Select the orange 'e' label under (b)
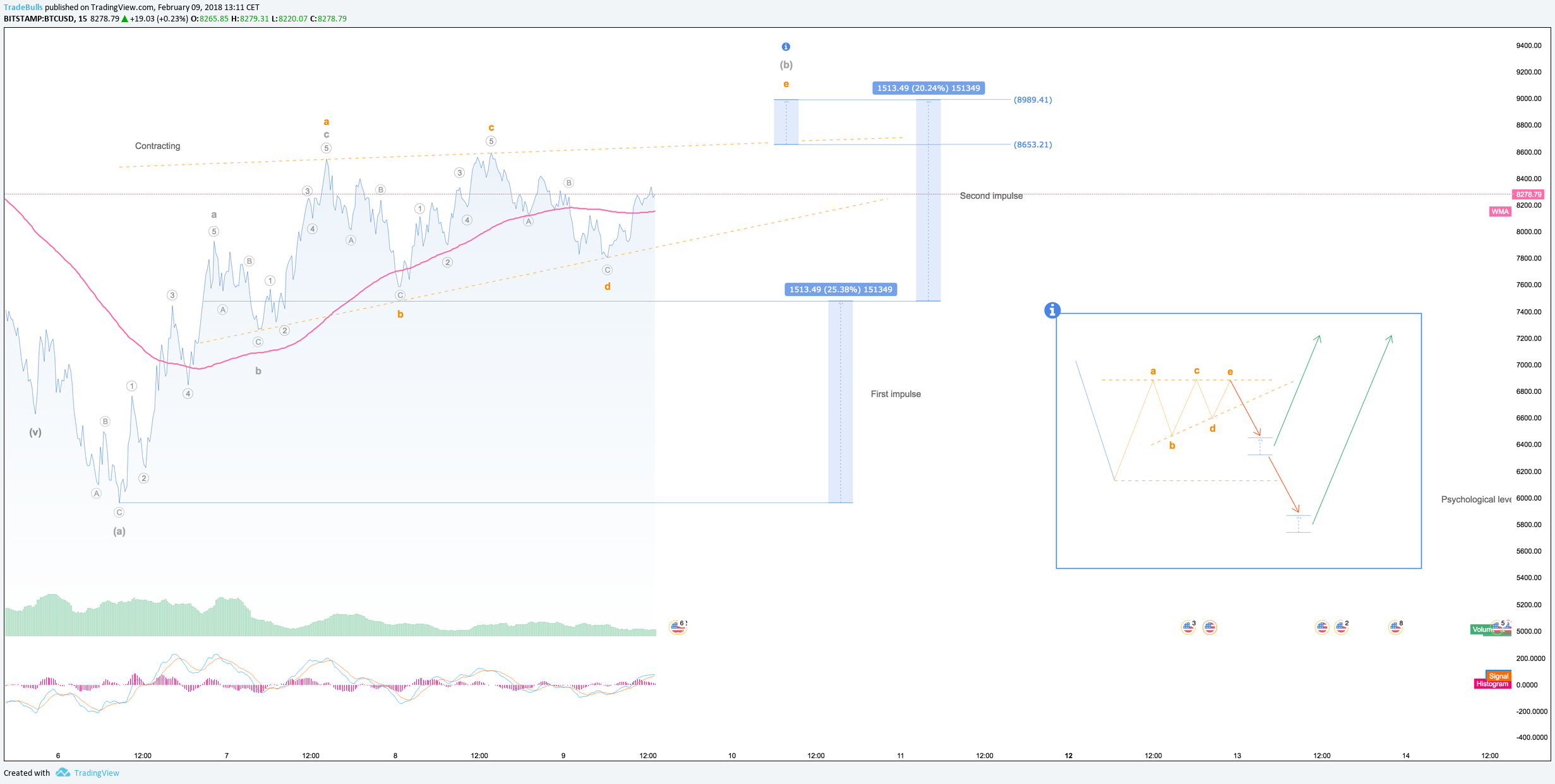The image size is (1555, 784). [786, 84]
